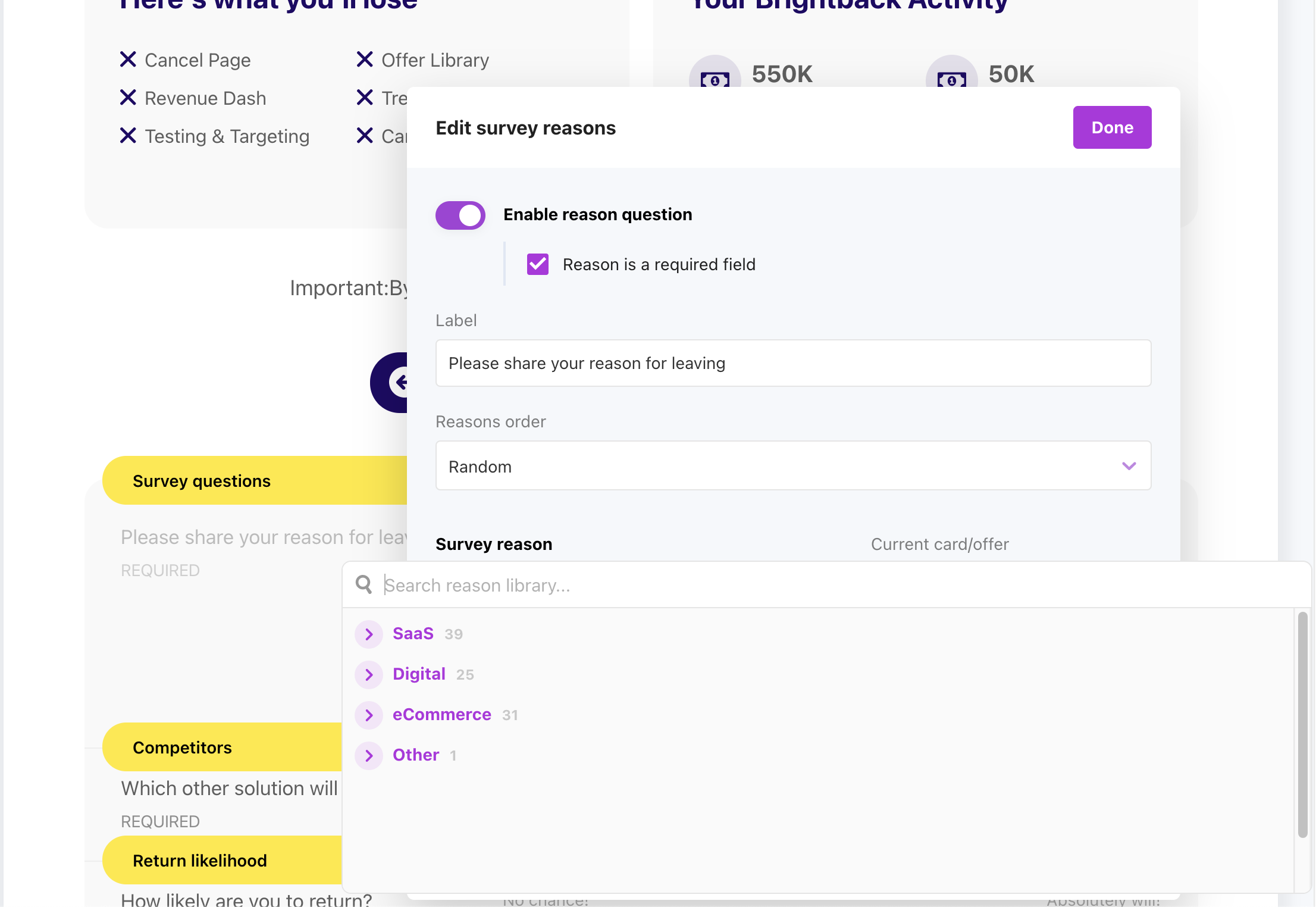Focus the Search reason library field
The image size is (1316, 907).
click(773, 585)
